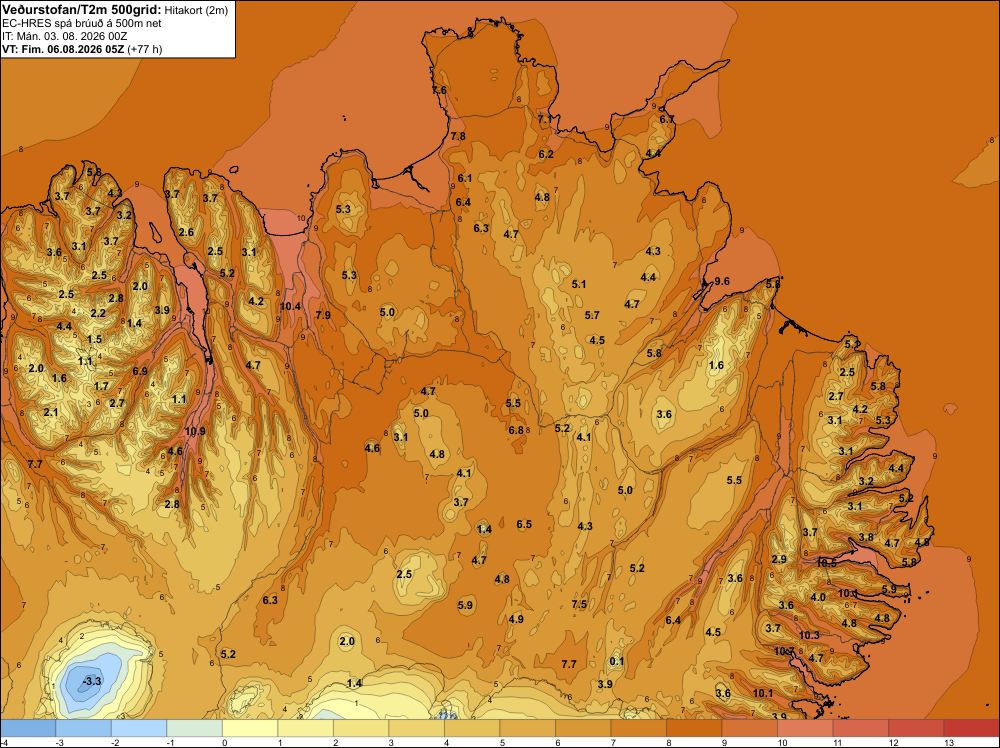The height and width of the screenshot is (748, 1000).
Task: Click the 10.7 temperature value
Action: (x=784, y=651)
